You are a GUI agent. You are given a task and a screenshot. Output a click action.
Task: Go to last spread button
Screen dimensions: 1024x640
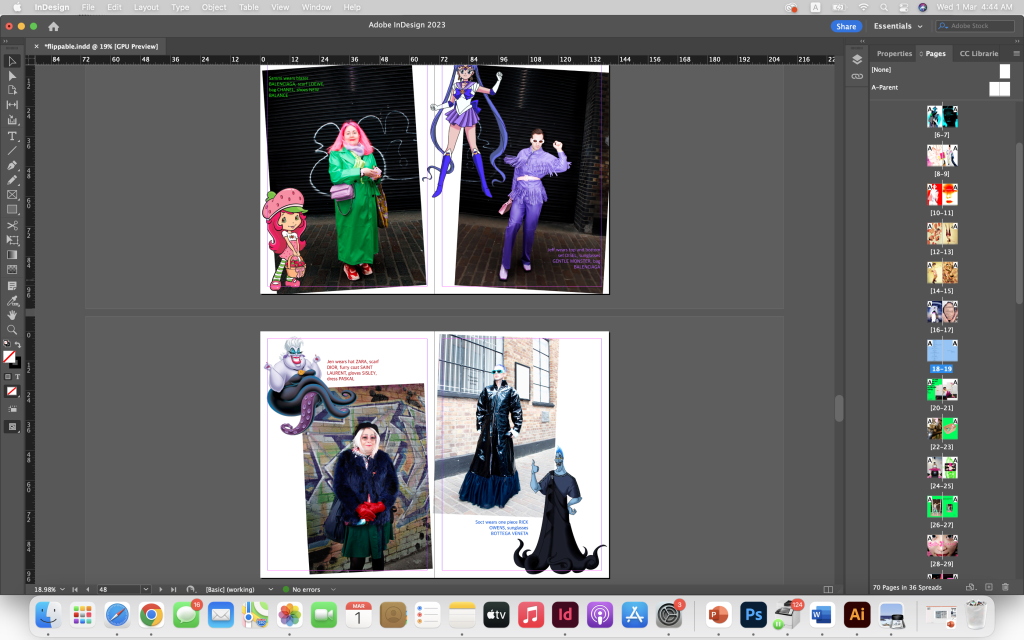(x=173, y=589)
